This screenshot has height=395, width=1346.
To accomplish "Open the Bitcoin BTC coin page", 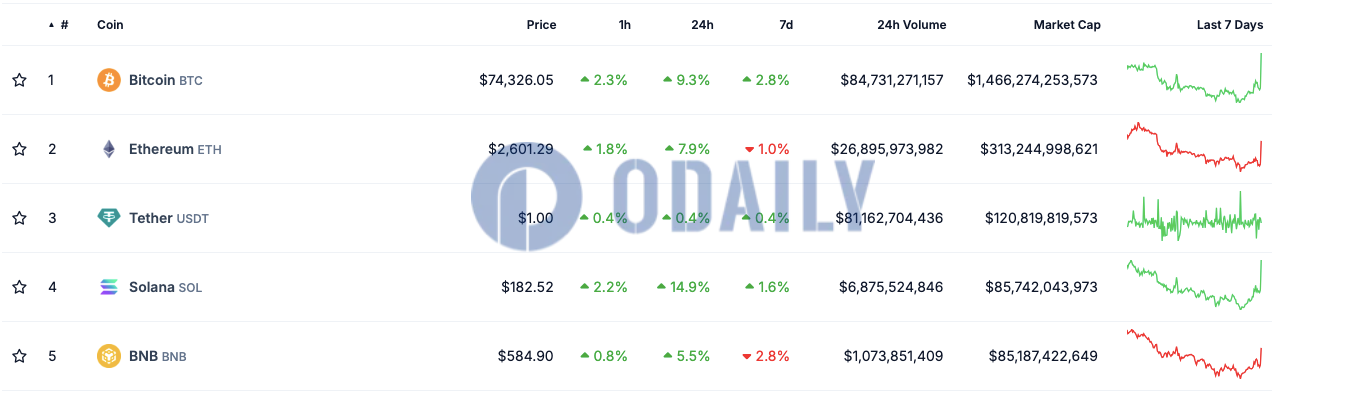I will coord(166,80).
